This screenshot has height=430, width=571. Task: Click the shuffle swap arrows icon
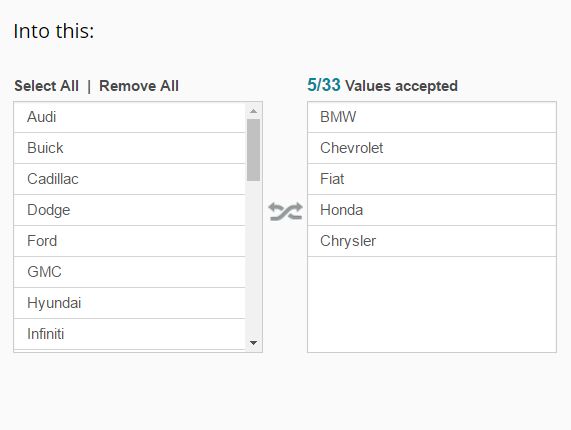click(x=286, y=212)
